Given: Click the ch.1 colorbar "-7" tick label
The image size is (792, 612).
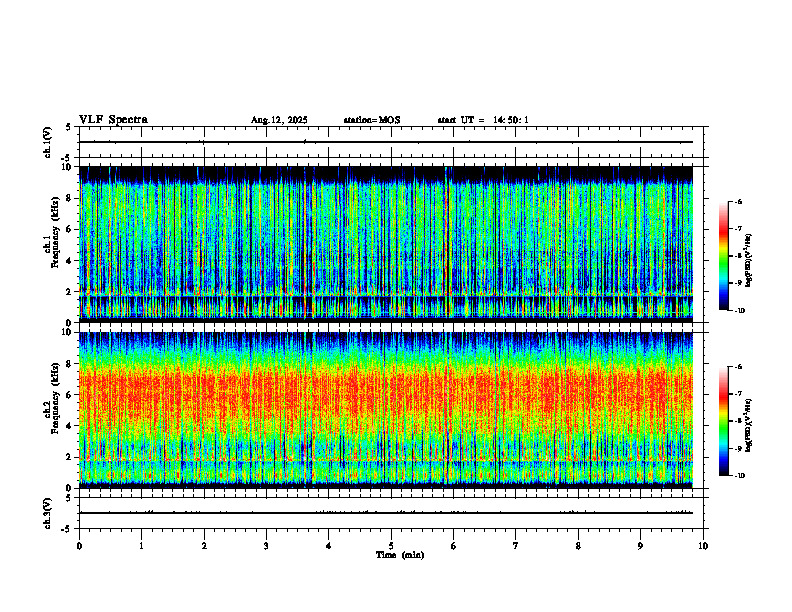Looking at the screenshot, I should pyautogui.click(x=738, y=229).
